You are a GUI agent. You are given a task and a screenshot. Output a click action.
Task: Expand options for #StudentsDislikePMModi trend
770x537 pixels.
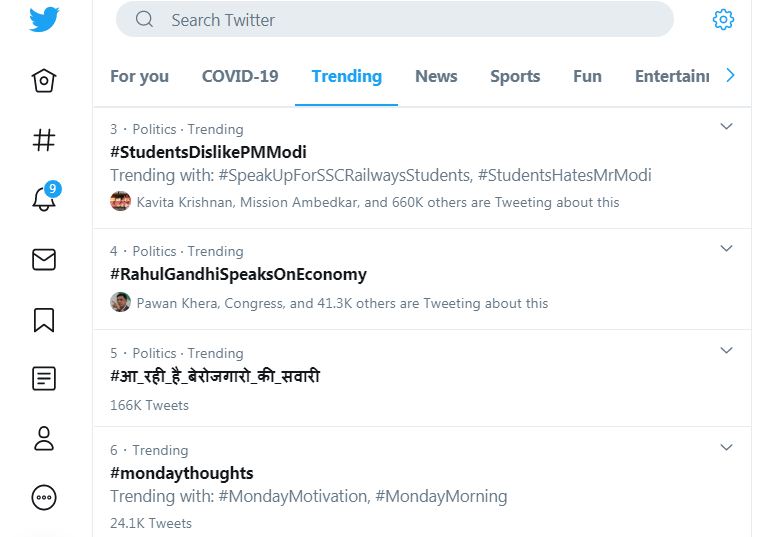click(x=727, y=127)
